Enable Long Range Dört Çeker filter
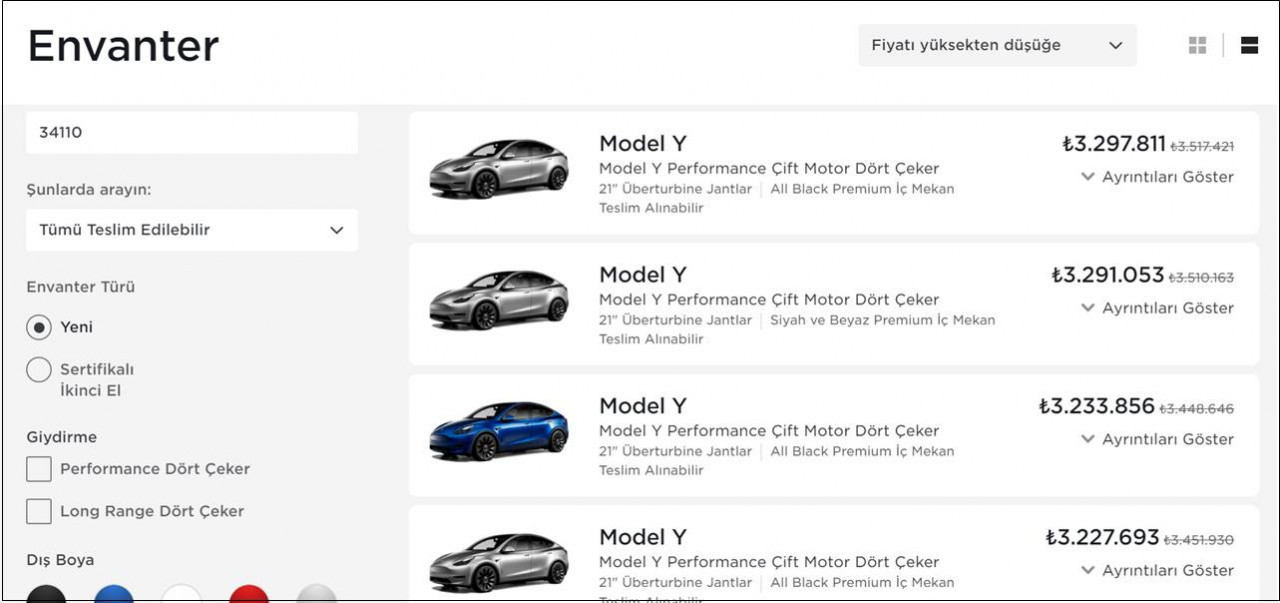 39,511
